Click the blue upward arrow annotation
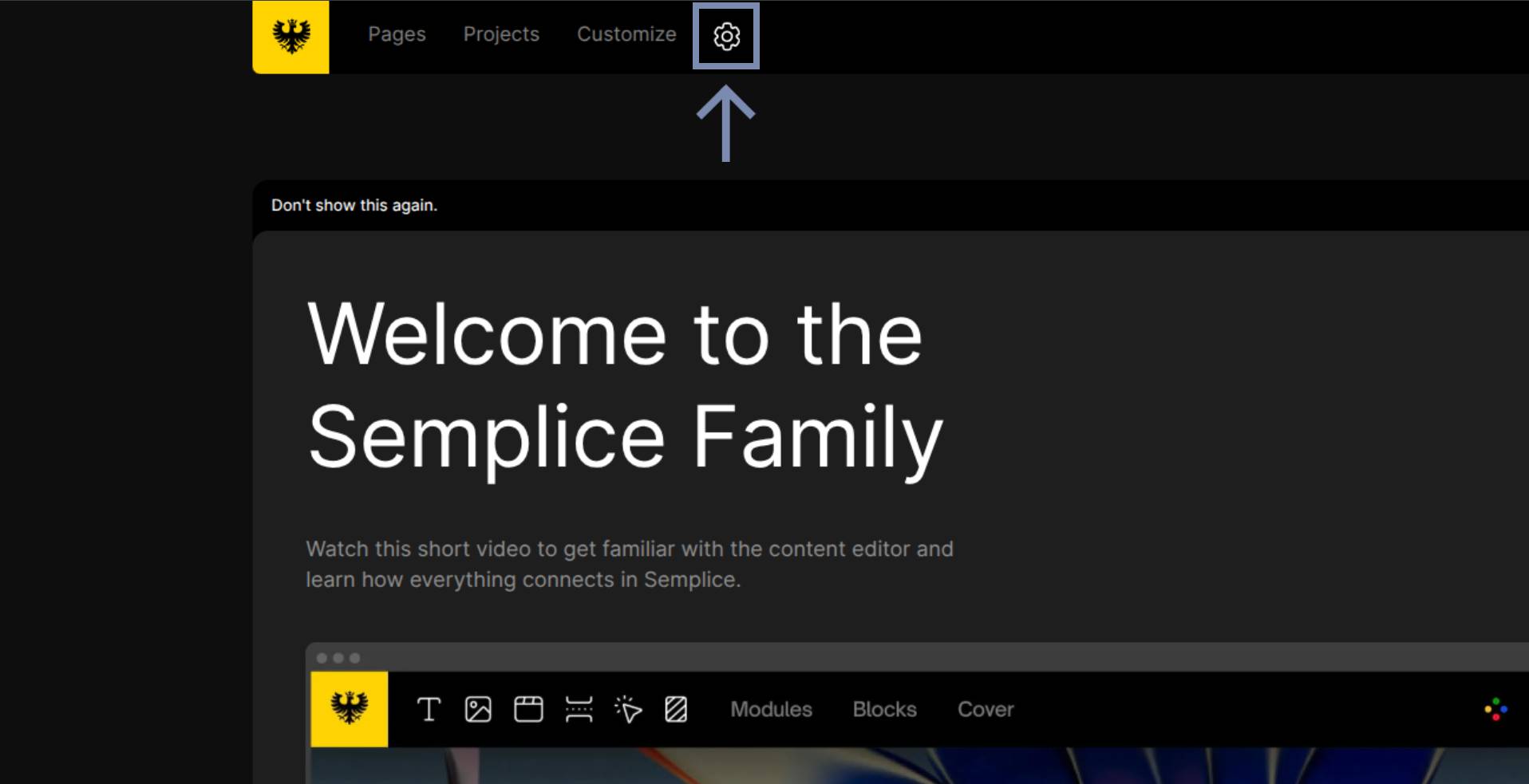Viewport: 1529px width, 784px height. pos(725,124)
